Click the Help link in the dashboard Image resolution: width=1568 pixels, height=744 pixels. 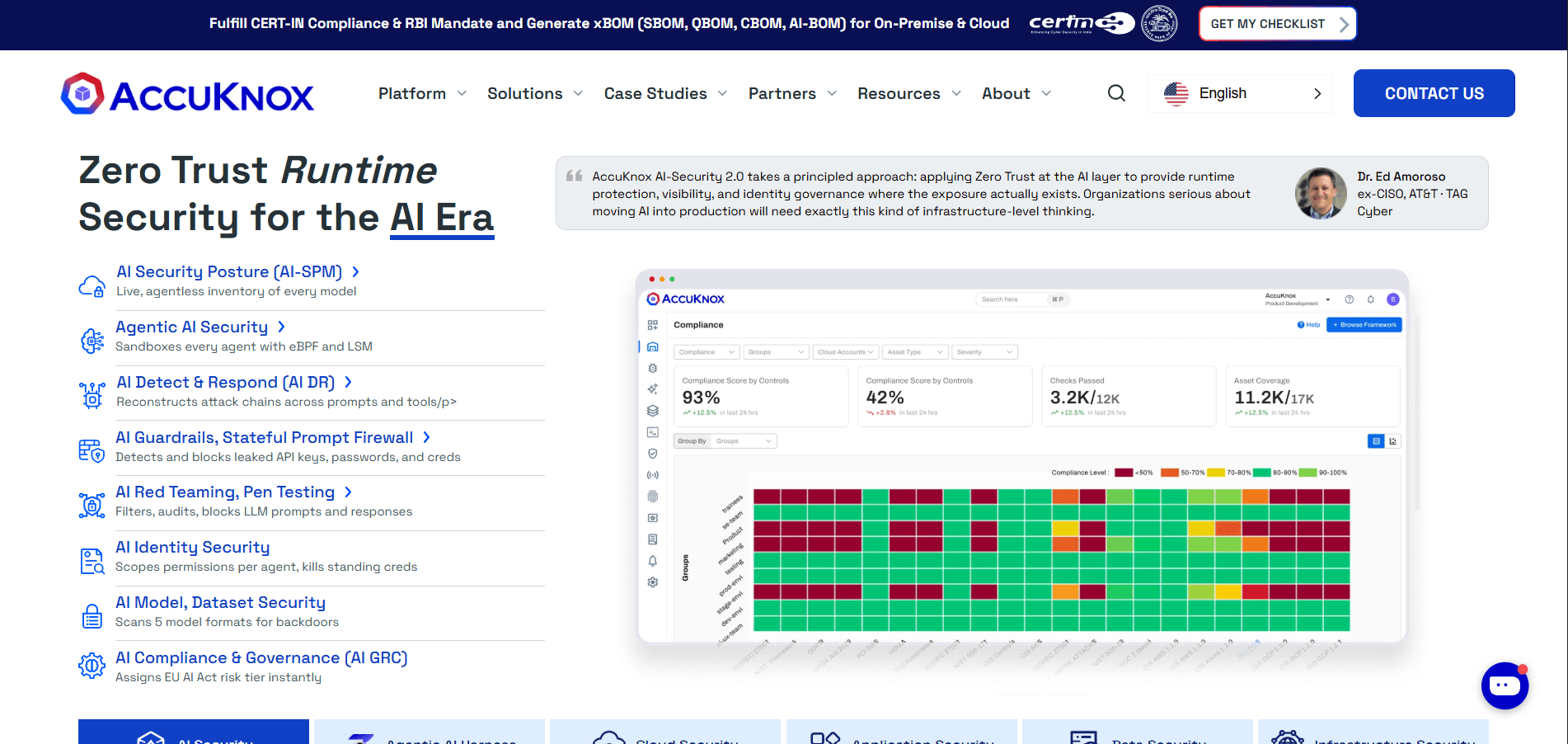(x=1308, y=325)
